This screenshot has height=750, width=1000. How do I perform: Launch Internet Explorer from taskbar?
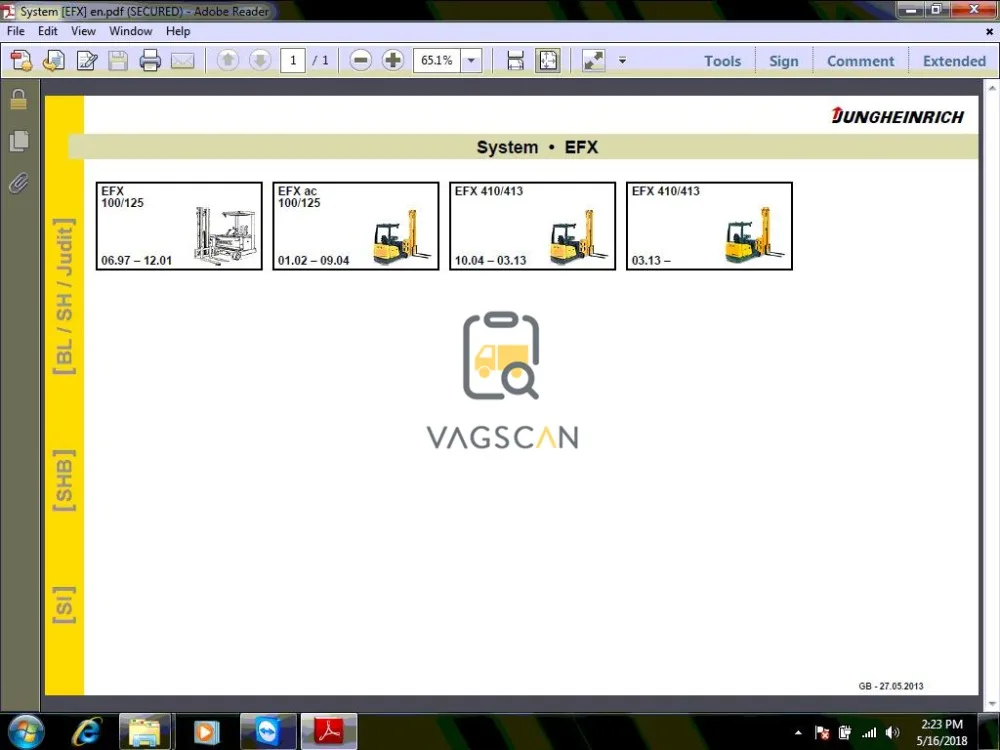(86, 732)
